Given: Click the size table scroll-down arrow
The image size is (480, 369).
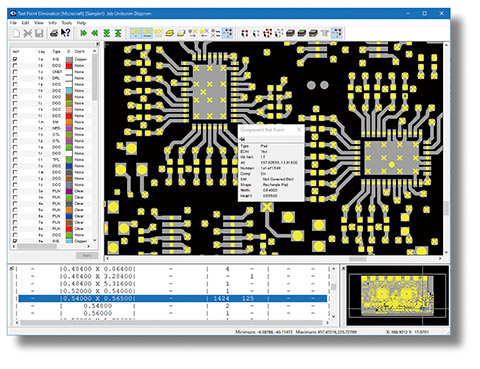Looking at the screenshot, I should (x=333, y=316).
